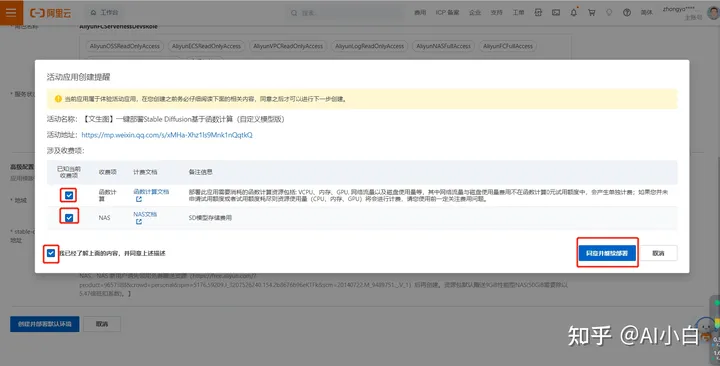The image size is (720, 366).
Task: Click the AliyunFCFullAccess policy tag
Action: click(508, 46)
